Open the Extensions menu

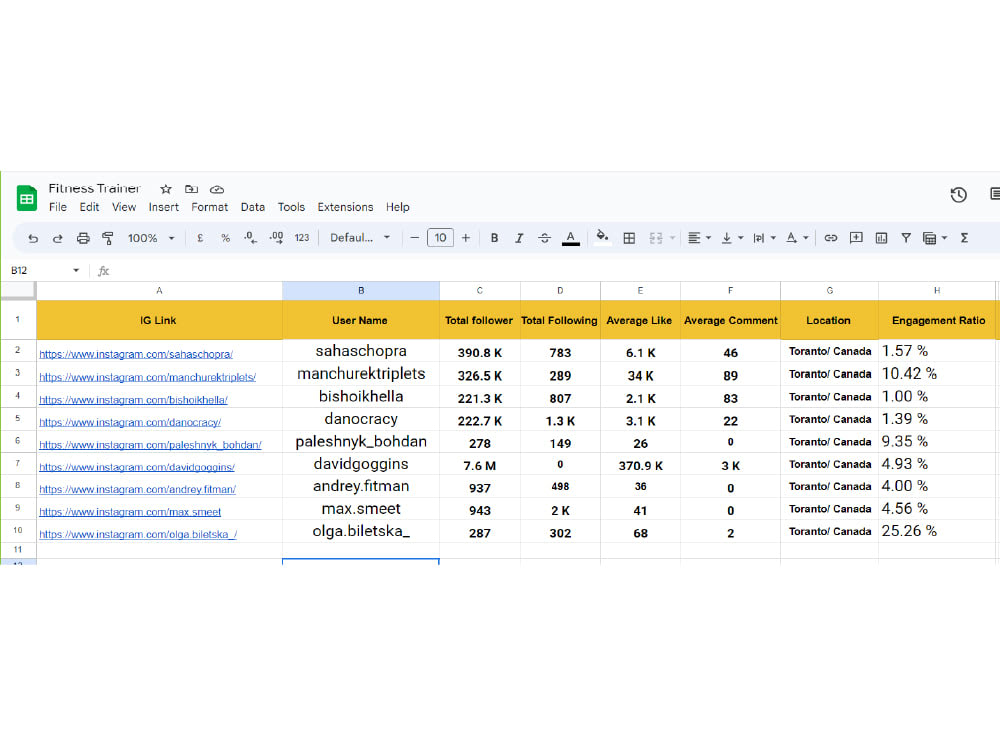(345, 207)
